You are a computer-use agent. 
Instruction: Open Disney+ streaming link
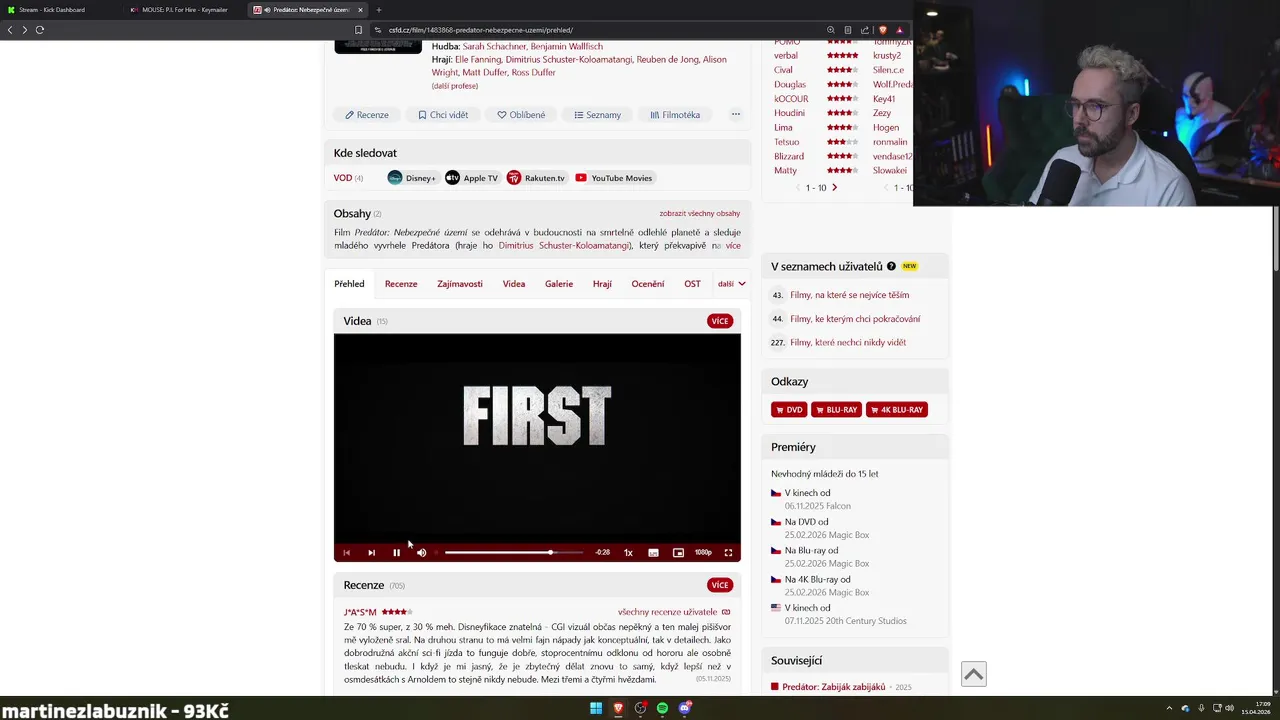coord(412,178)
